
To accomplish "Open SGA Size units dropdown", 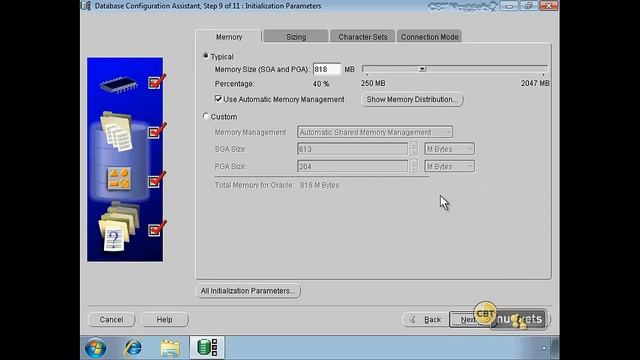I will point(449,149).
